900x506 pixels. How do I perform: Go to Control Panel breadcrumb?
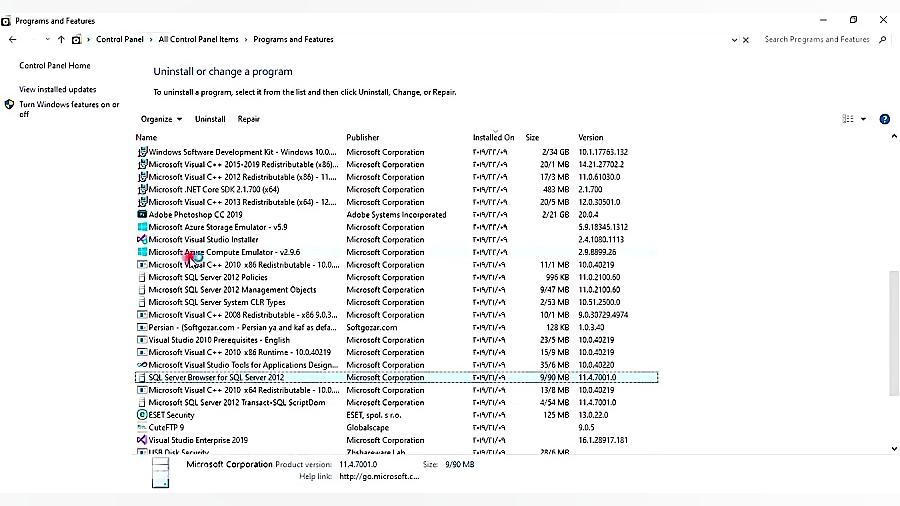pos(119,40)
